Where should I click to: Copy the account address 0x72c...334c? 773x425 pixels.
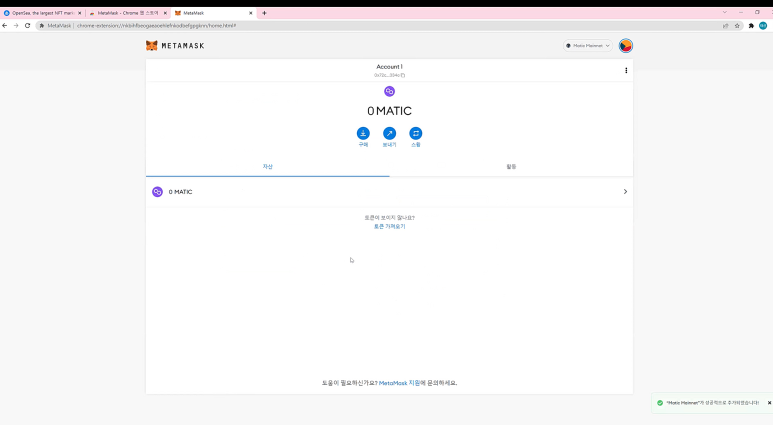389,75
